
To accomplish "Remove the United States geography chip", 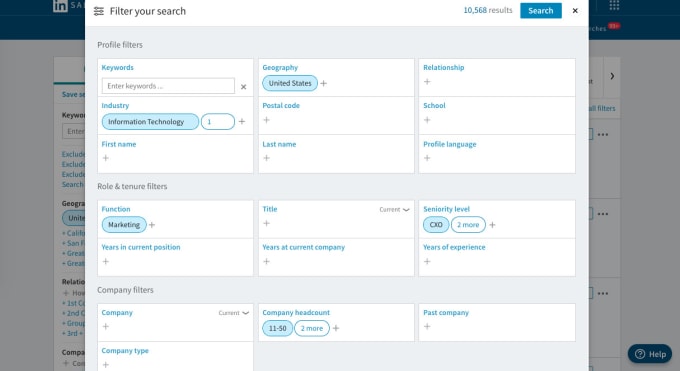I will tap(290, 83).
